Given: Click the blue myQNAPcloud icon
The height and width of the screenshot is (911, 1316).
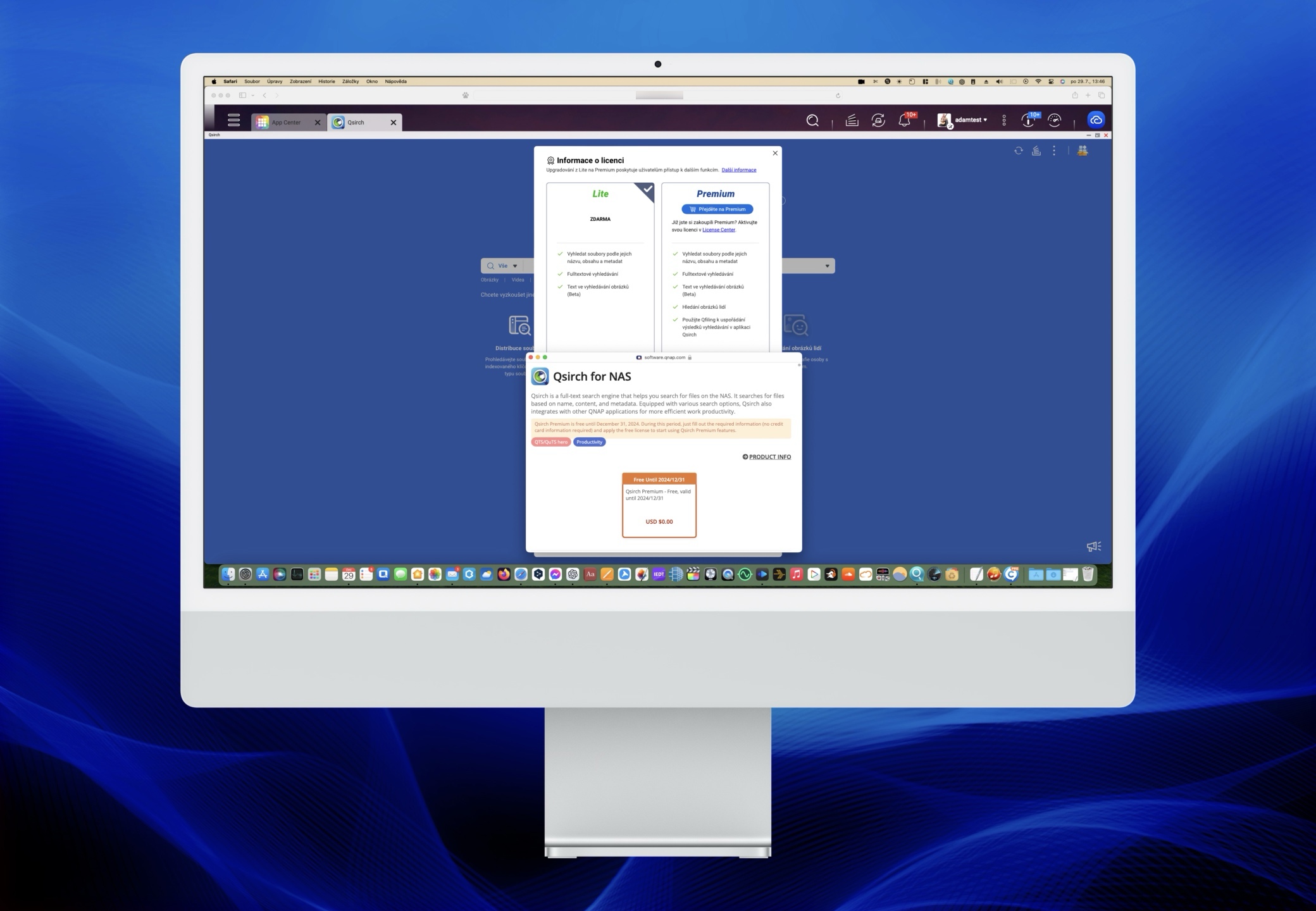Looking at the screenshot, I should click(x=1096, y=120).
